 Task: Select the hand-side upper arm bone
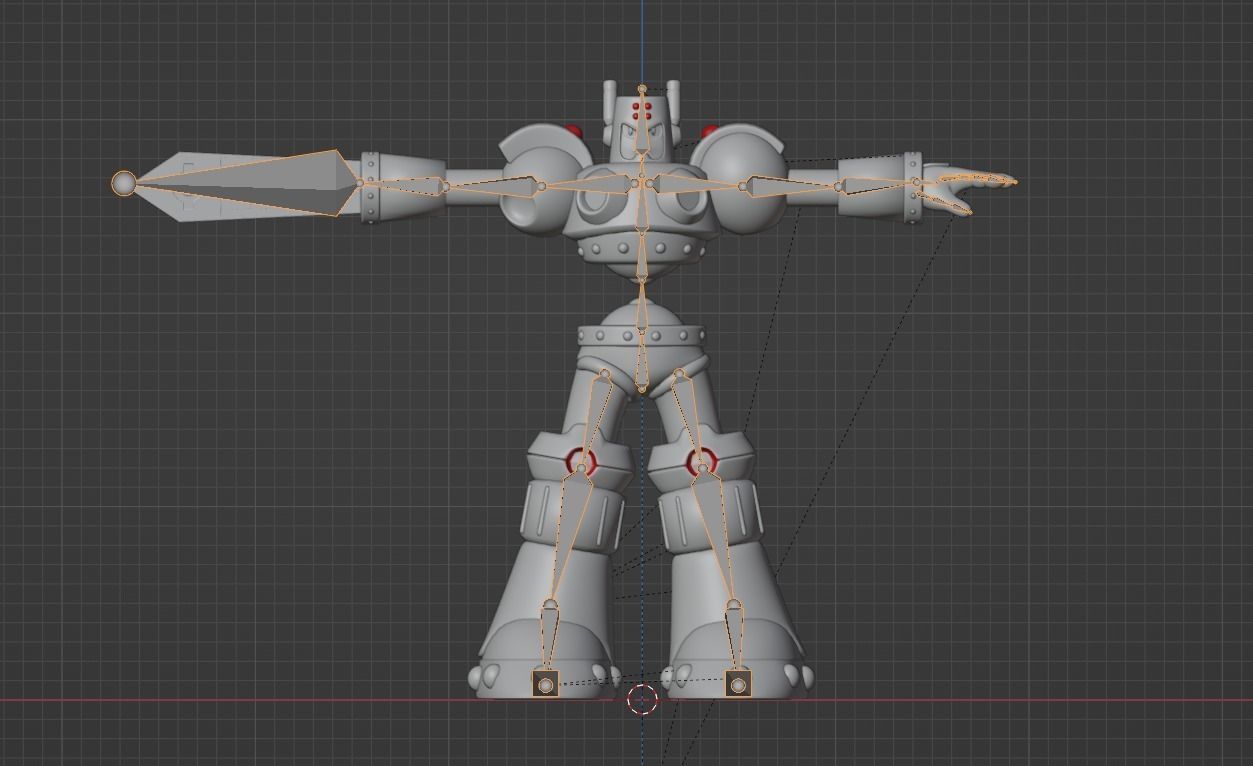[x=792, y=186]
